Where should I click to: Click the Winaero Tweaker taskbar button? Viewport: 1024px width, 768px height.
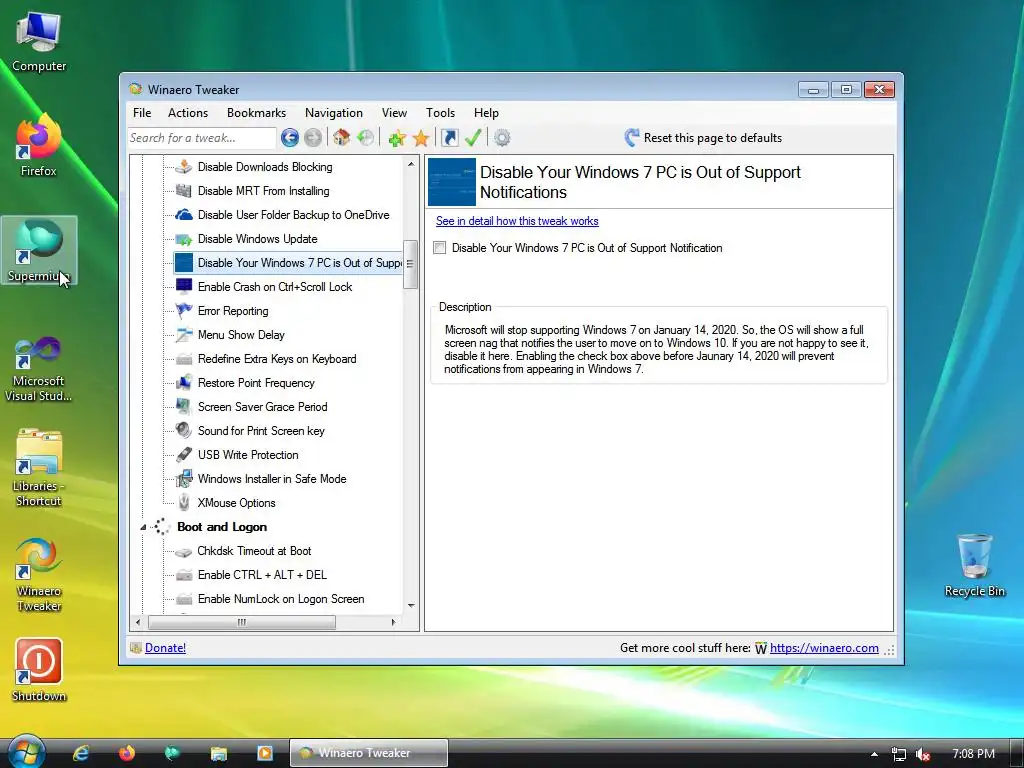(x=369, y=753)
